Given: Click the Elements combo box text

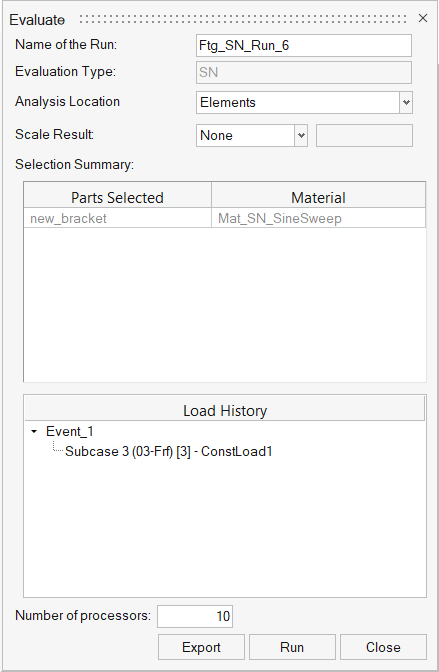Looking at the screenshot, I should pos(228,102).
